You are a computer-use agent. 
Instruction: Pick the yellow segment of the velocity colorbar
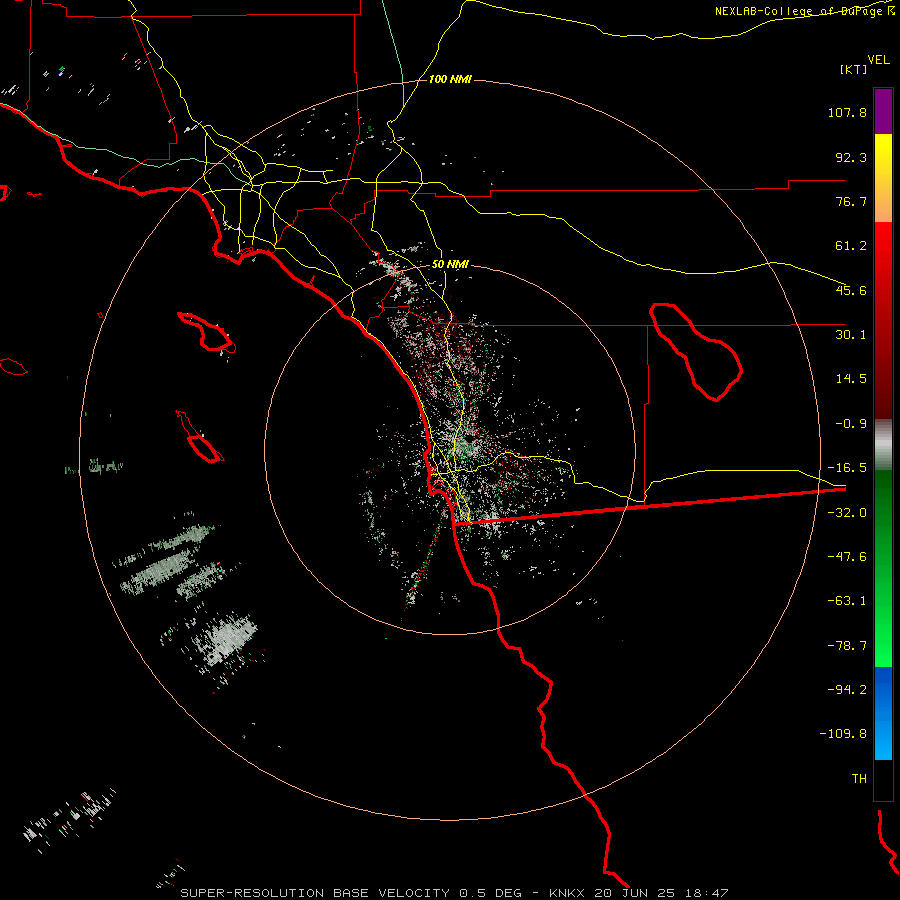pyautogui.click(x=883, y=178)
